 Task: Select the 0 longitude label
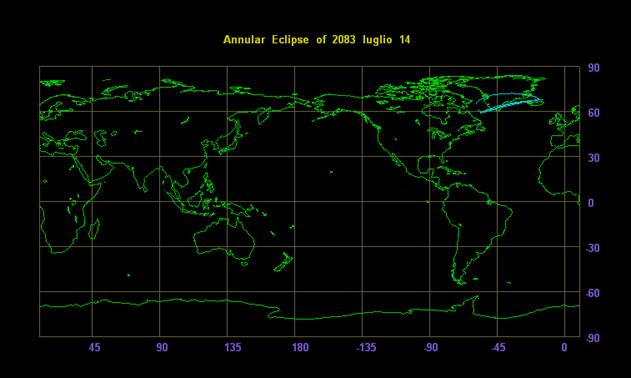pos(564,347)
